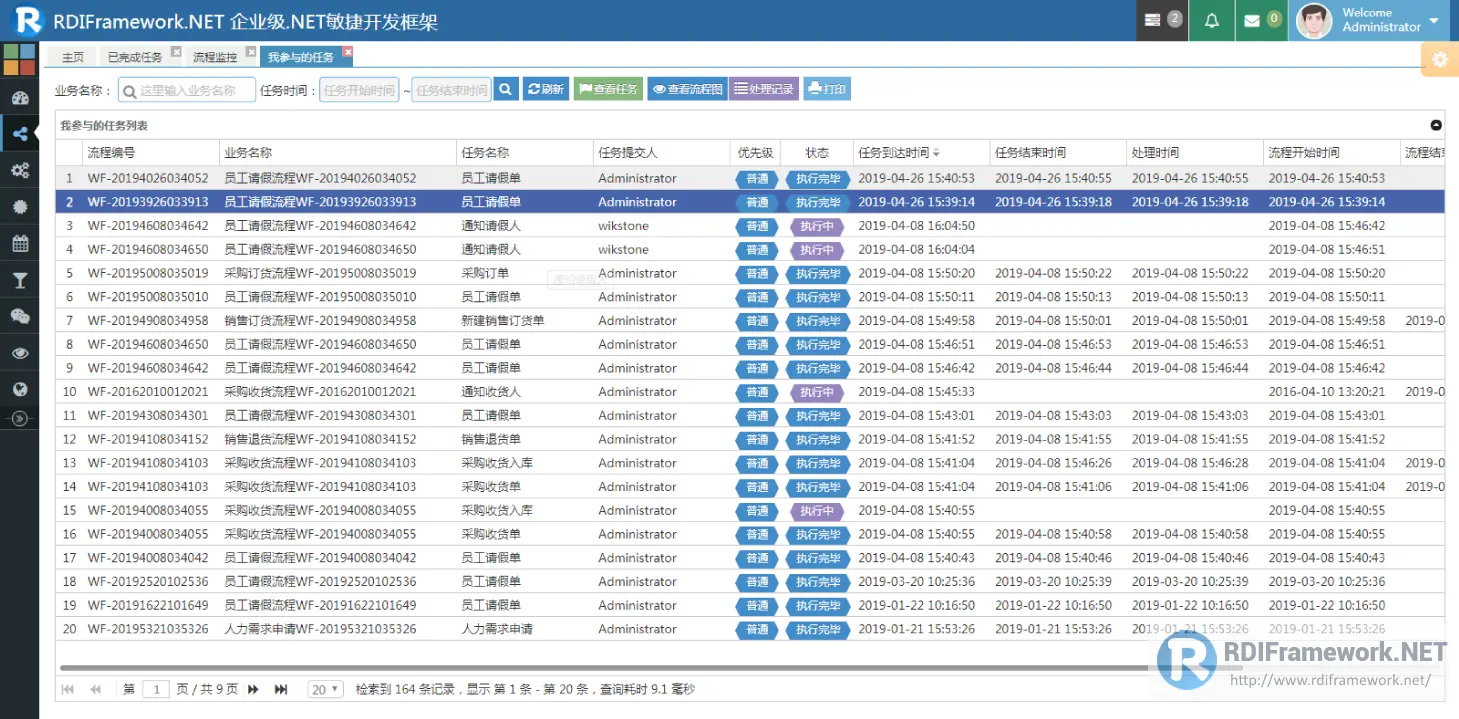Collapse the 我参与的任务列表 panel
1459x719 pixels.
coord(1436,126)
